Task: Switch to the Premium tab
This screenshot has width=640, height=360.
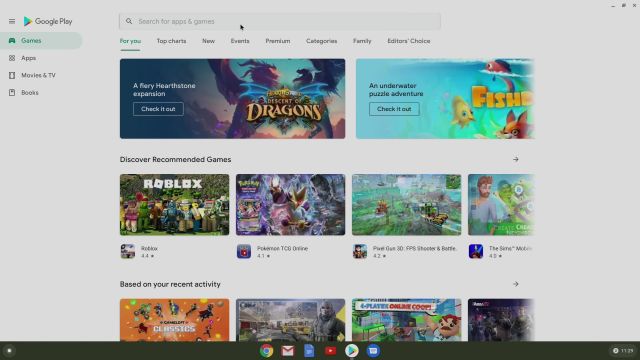Action: coord(278,41)
